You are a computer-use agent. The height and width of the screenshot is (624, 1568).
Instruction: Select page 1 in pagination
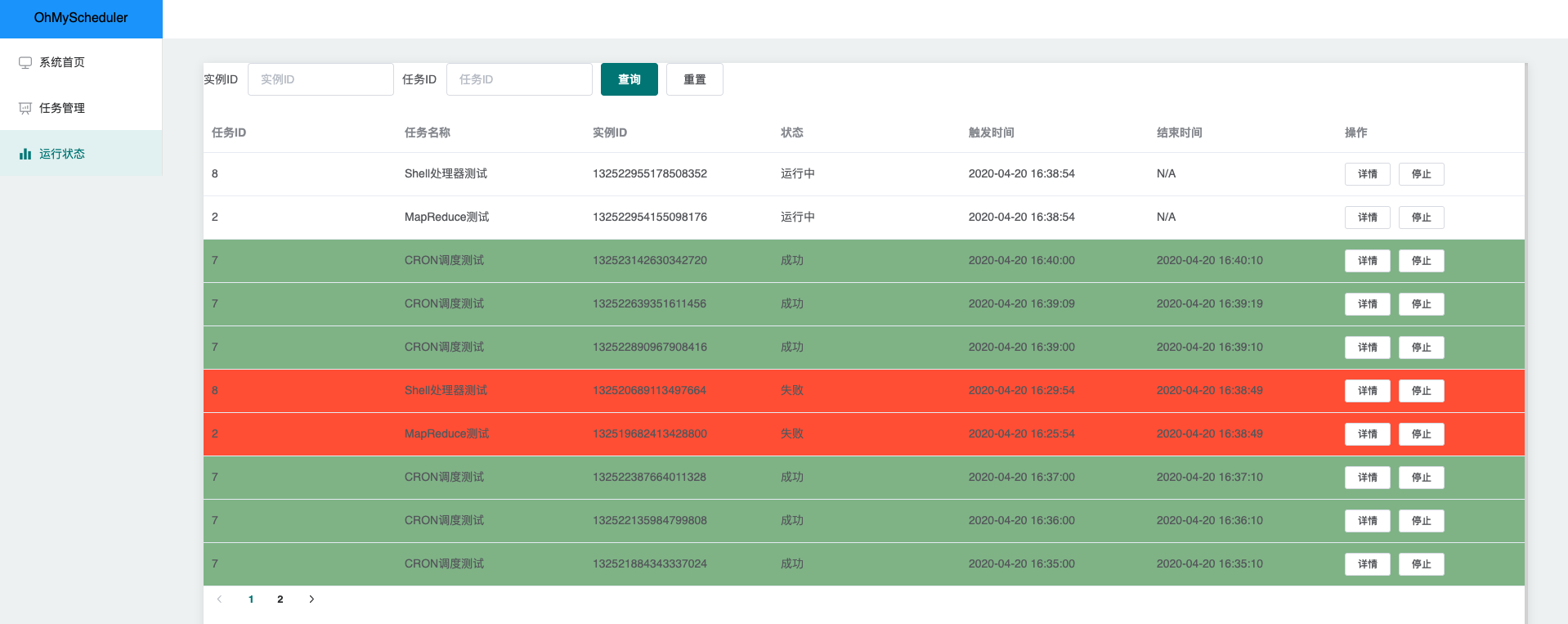point(251,599)
